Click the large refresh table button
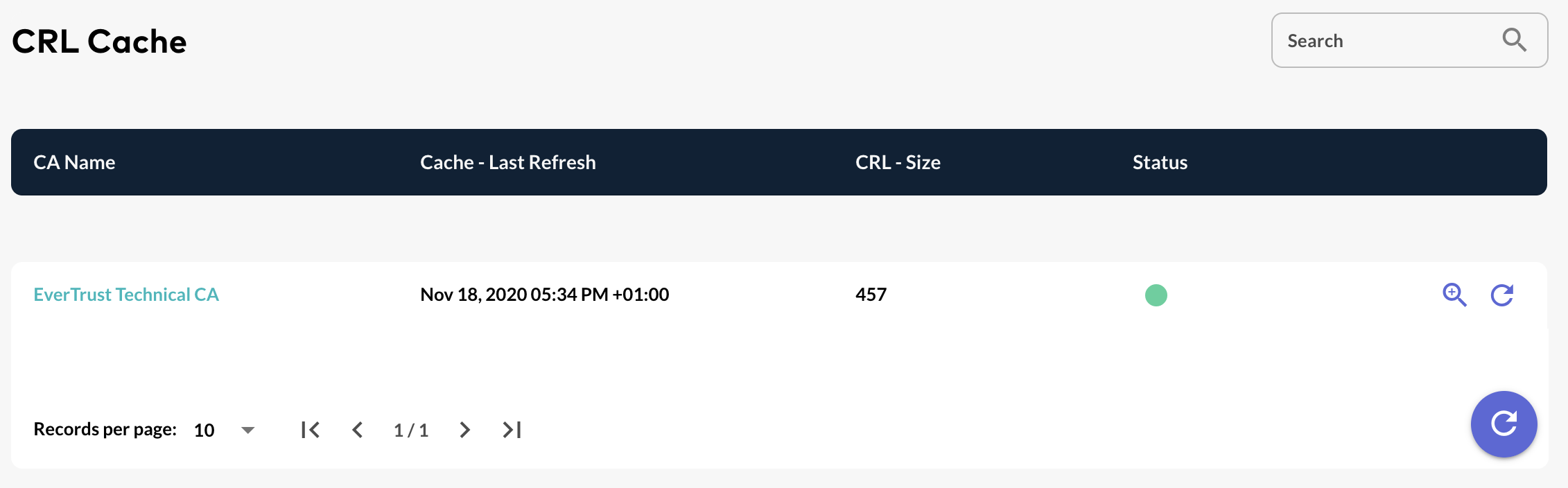 pyautogui.click(x=1503, y=424)
